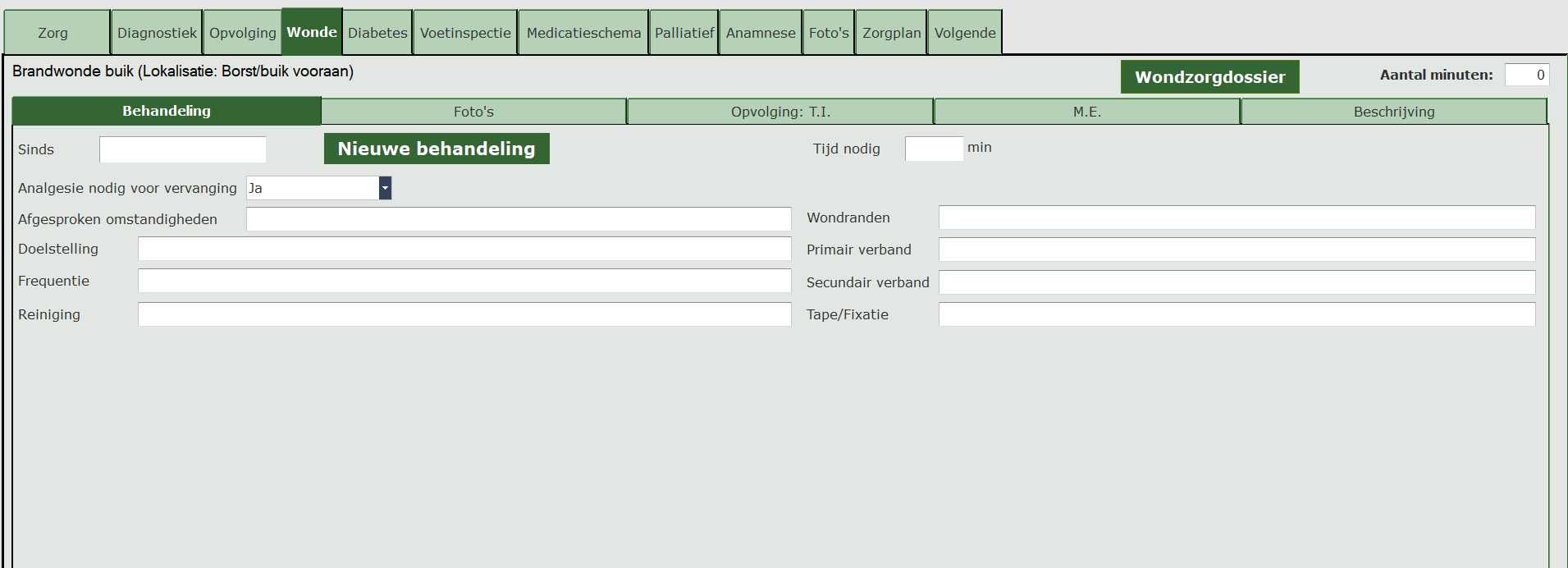Open the Analgesie nodig dropdown arrow
The height and width of the screenshot is (568, 1568).
[x=385, y=188]
